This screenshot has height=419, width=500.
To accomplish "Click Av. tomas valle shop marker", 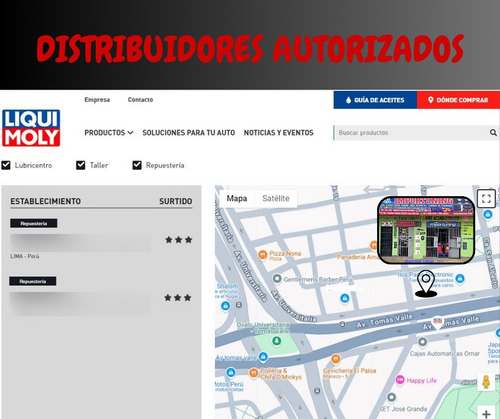I will [263, 357].
